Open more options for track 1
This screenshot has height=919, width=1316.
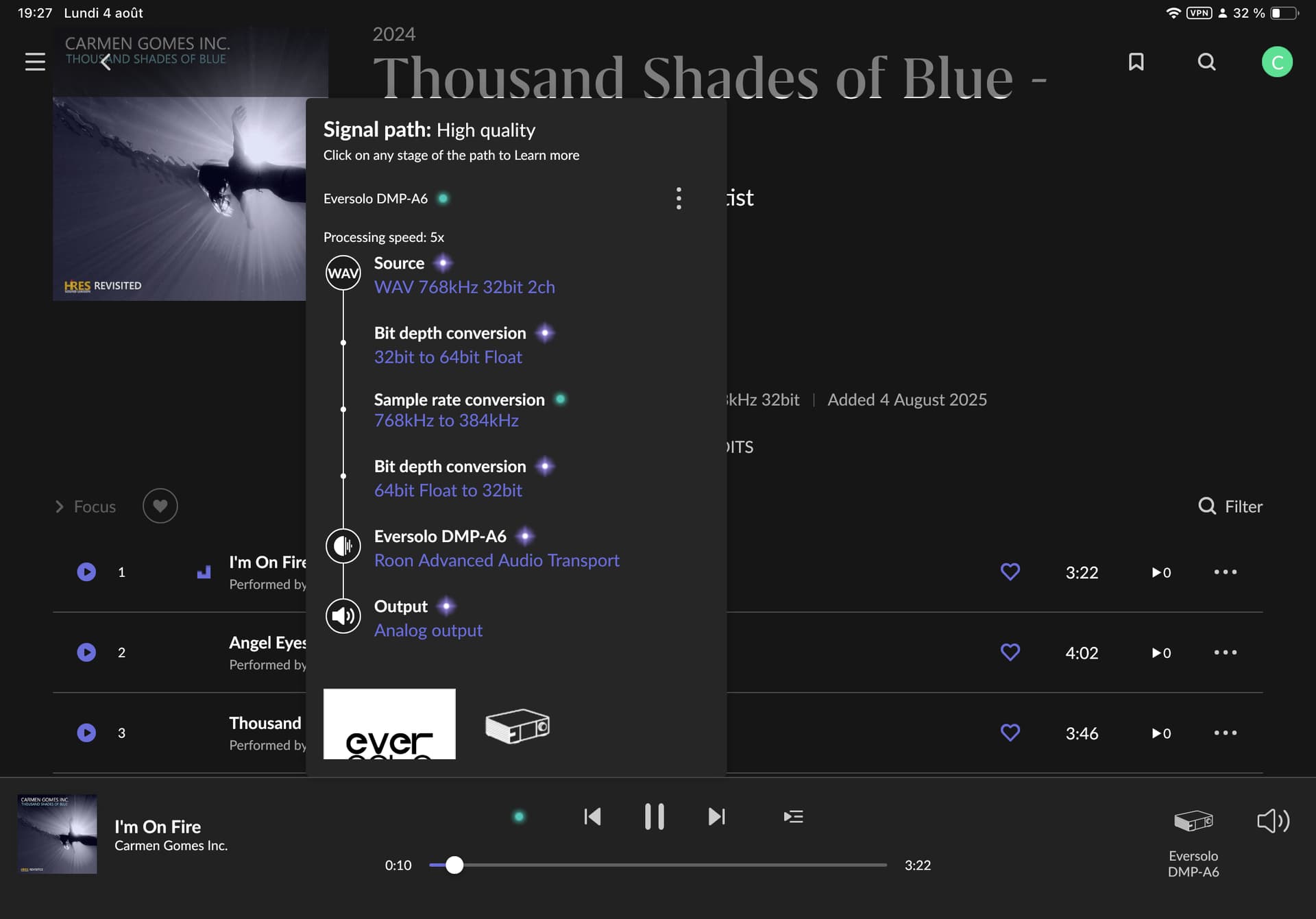click(x=1225, y=572)
